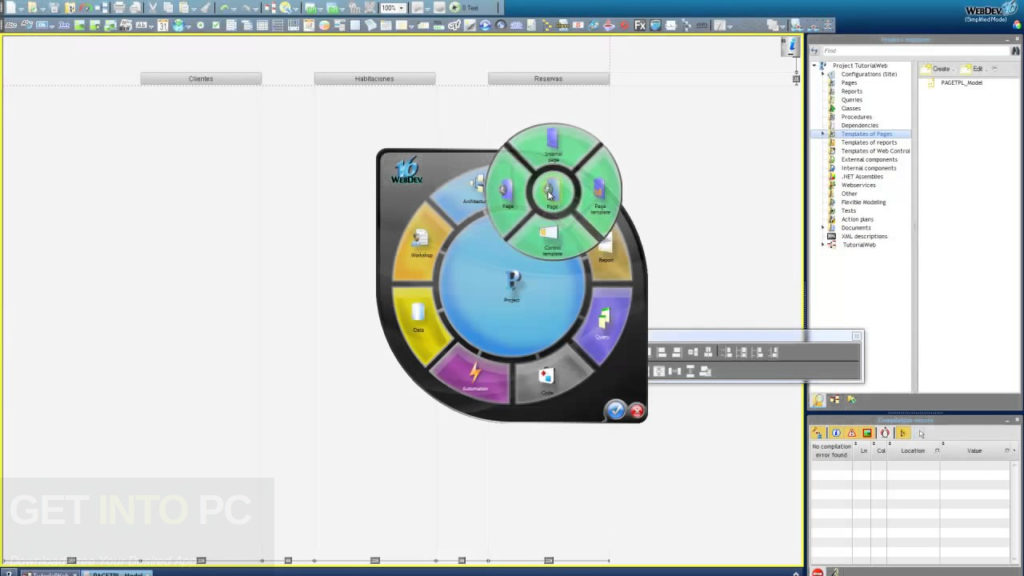
Task: Expand the Configurations (Site) tree node
Action: (x=823, y=75)
